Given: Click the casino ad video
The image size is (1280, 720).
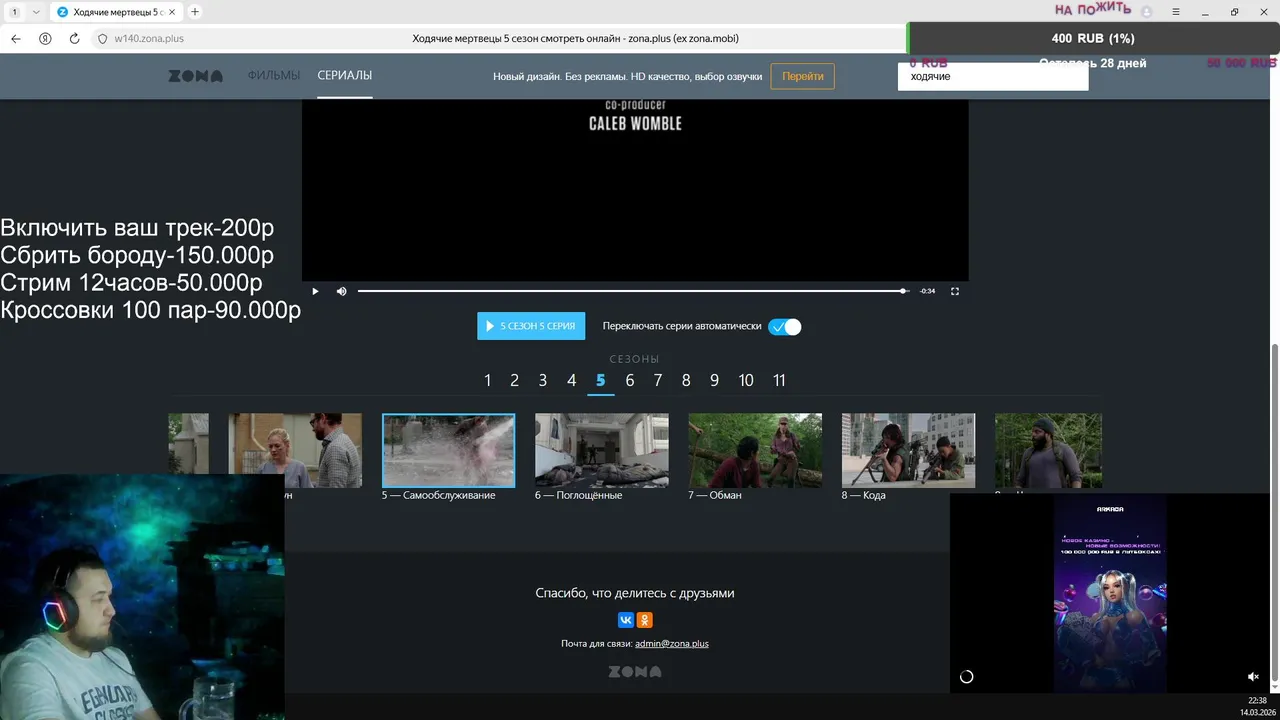Looking at the screenshot, I should pos(1110,593).
